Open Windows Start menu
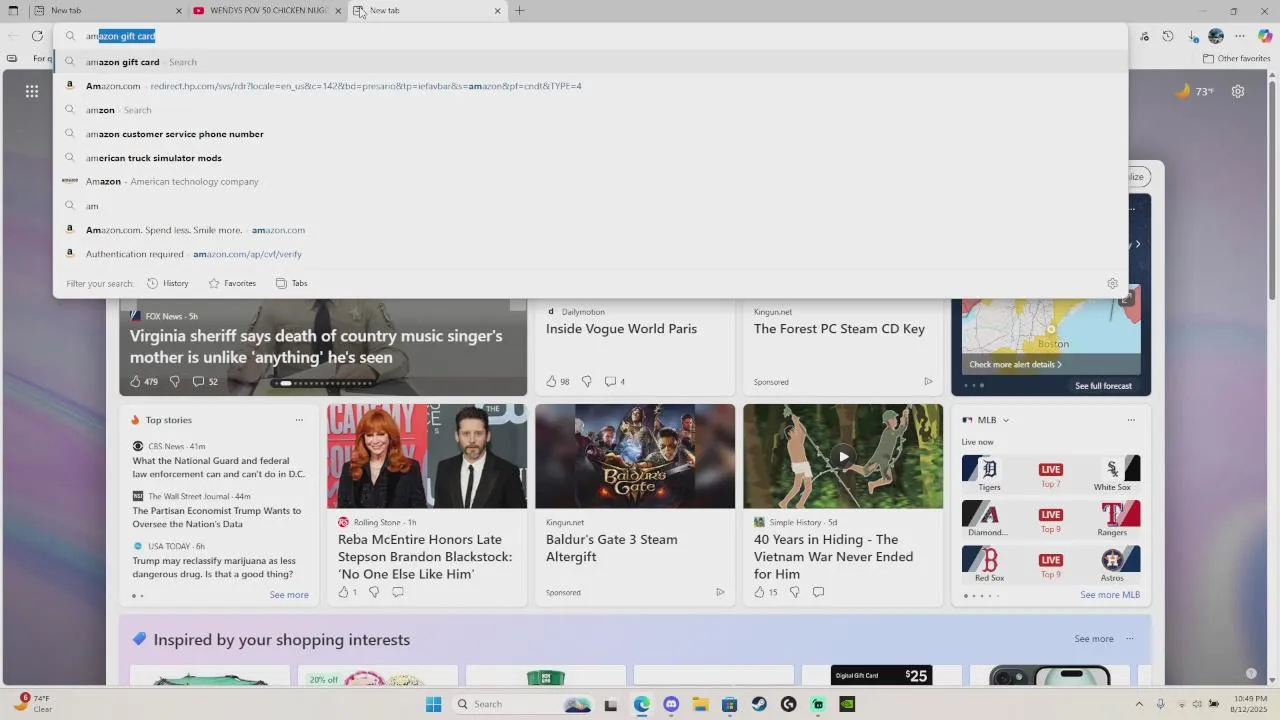1280x720 pixels. 433,704
